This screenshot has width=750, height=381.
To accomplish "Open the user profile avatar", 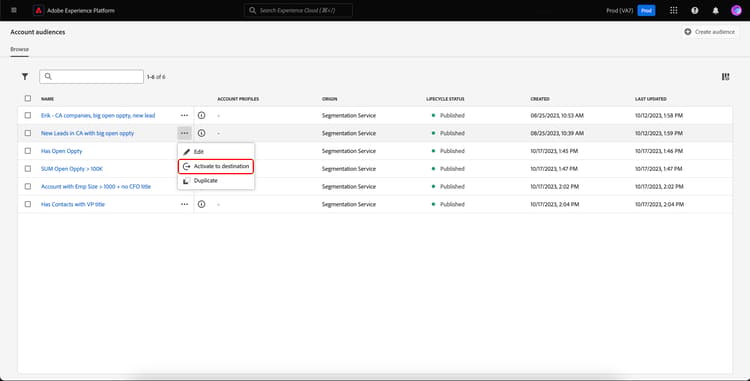I will [x=736, y=10].
